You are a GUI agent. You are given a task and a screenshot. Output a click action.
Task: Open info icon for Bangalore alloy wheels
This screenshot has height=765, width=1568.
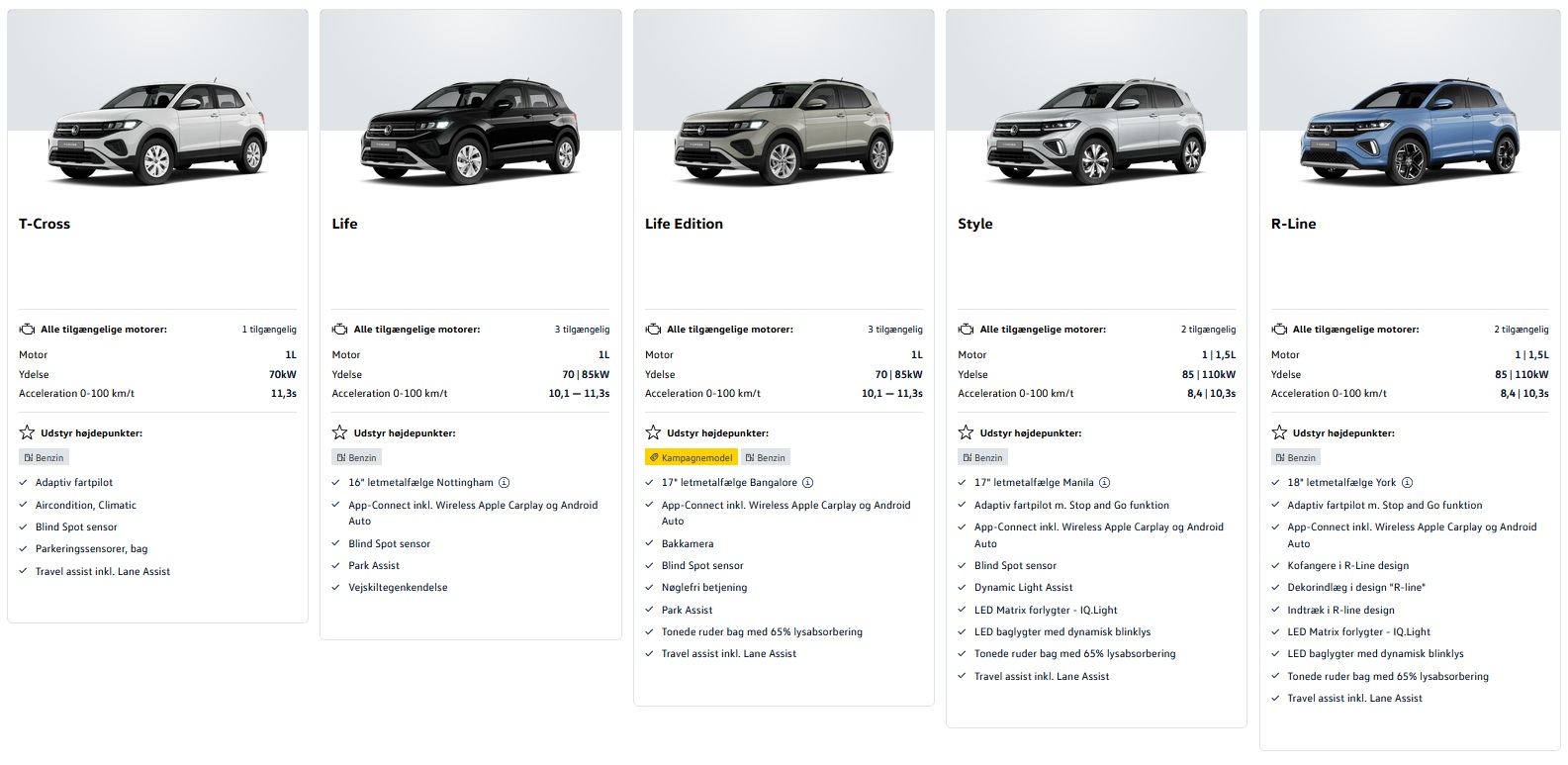pyautogui.click(x=807, y=483)
